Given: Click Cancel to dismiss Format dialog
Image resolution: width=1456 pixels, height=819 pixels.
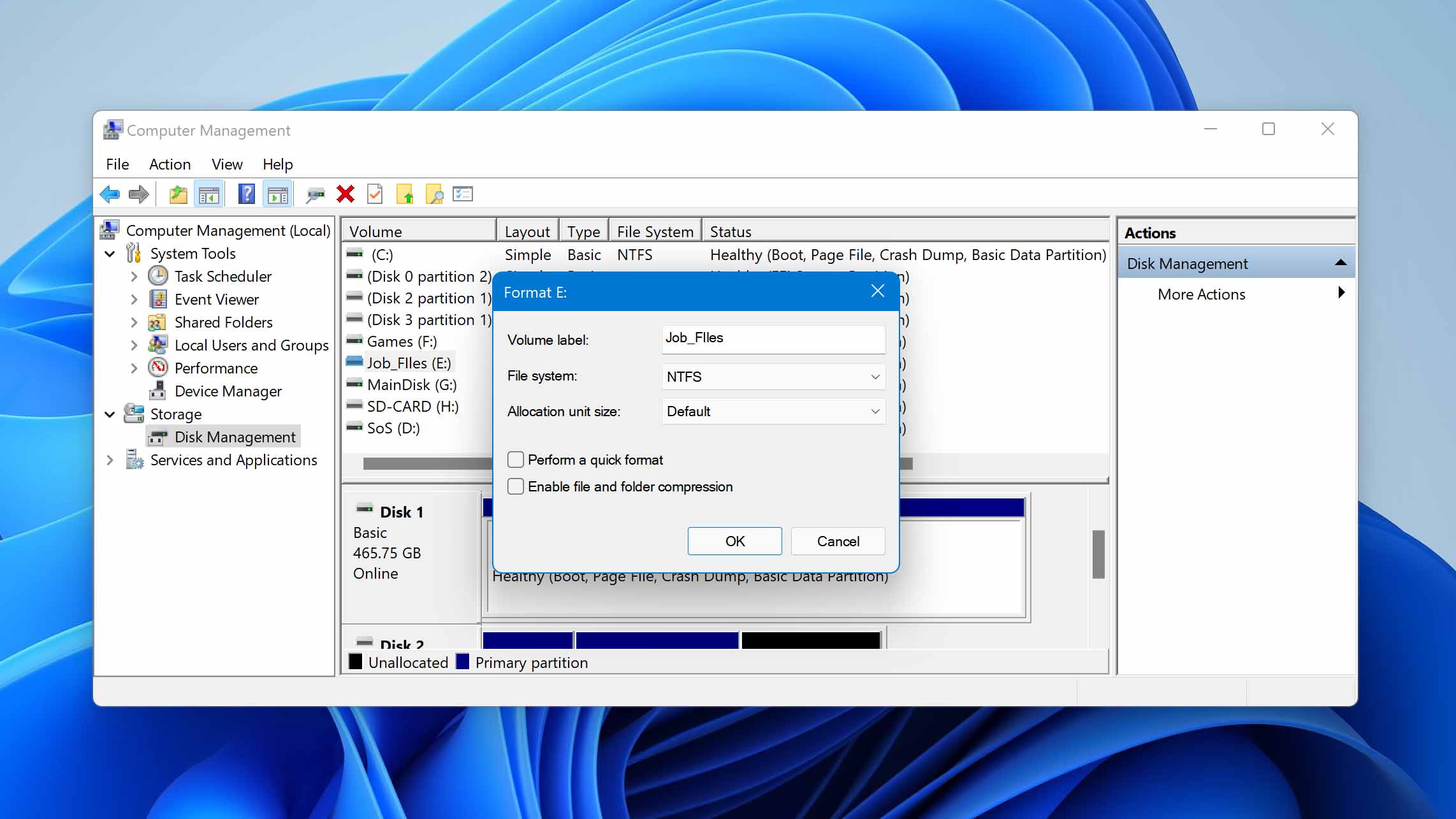Looking at the screenshot, I should 838,541.
